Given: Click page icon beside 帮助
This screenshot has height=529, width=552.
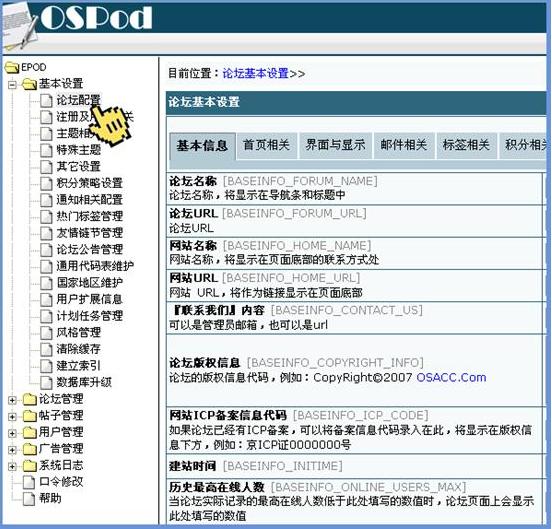Looking at the screenshot, I should (x=29, y=498).
